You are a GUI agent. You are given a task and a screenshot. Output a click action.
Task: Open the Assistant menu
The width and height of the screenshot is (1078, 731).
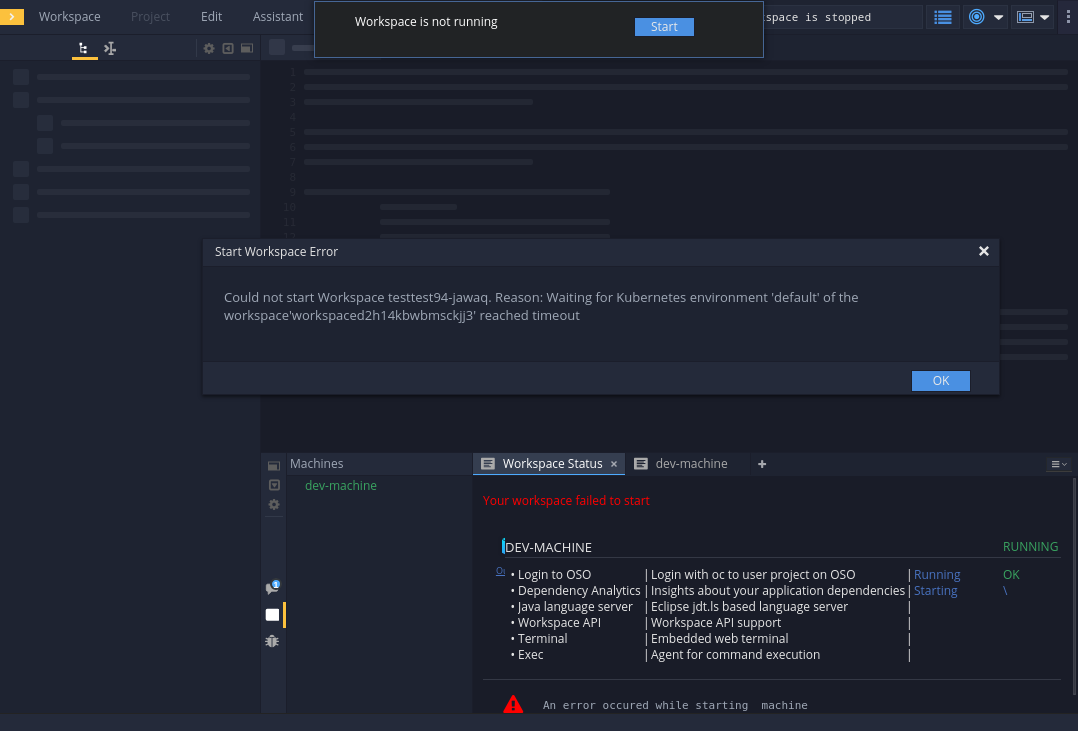pyautogui.click(x=277, y=16)
